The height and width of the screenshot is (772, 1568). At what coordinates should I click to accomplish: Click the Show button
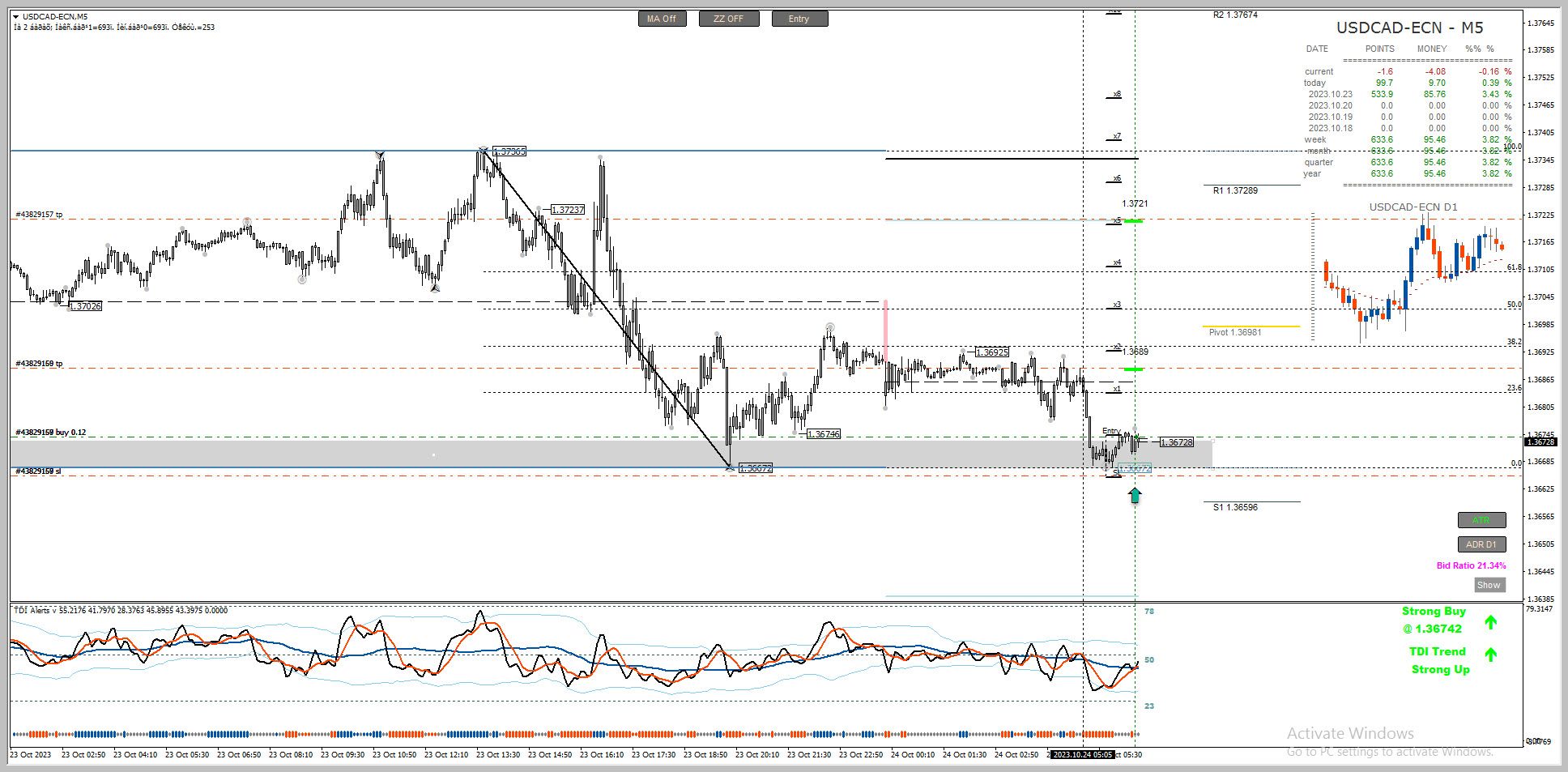click(1489, 585)
